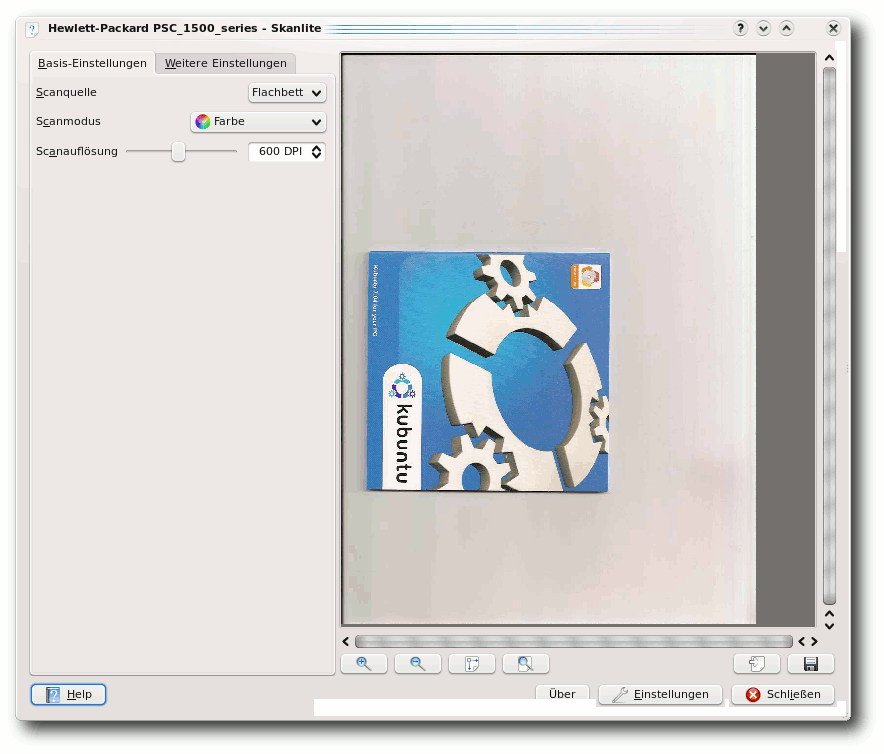
Task: Open the Über dialog
Action: tap(562, 694)
